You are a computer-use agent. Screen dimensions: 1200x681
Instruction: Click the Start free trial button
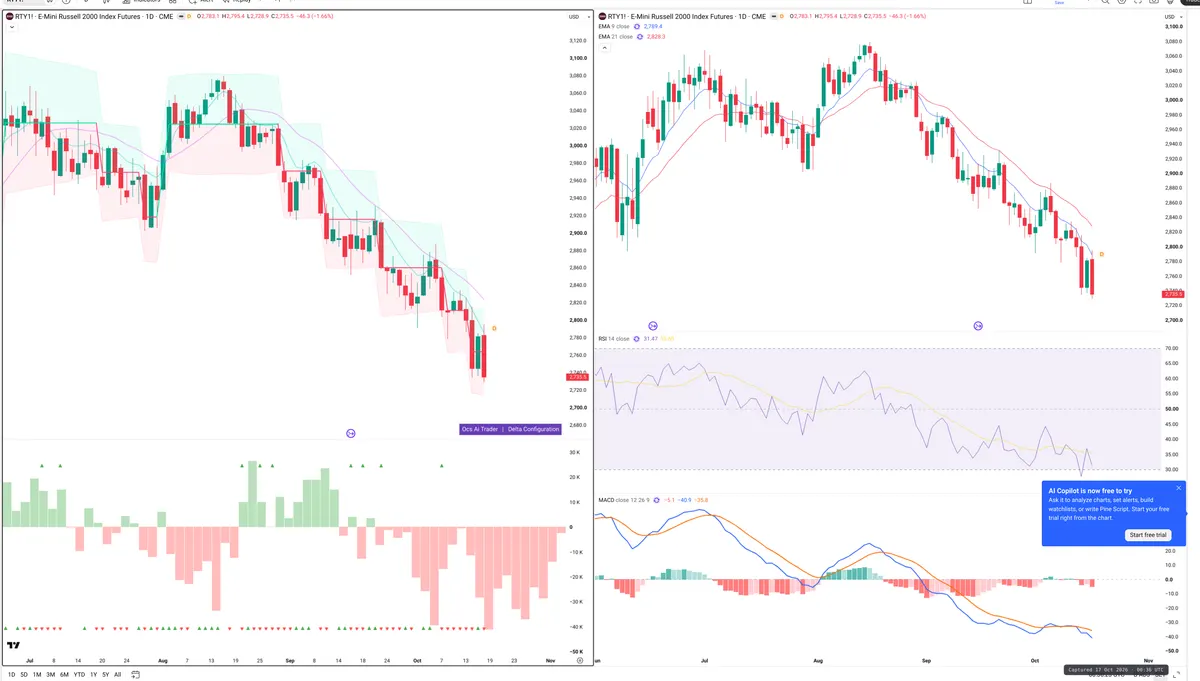(1148, 535)
